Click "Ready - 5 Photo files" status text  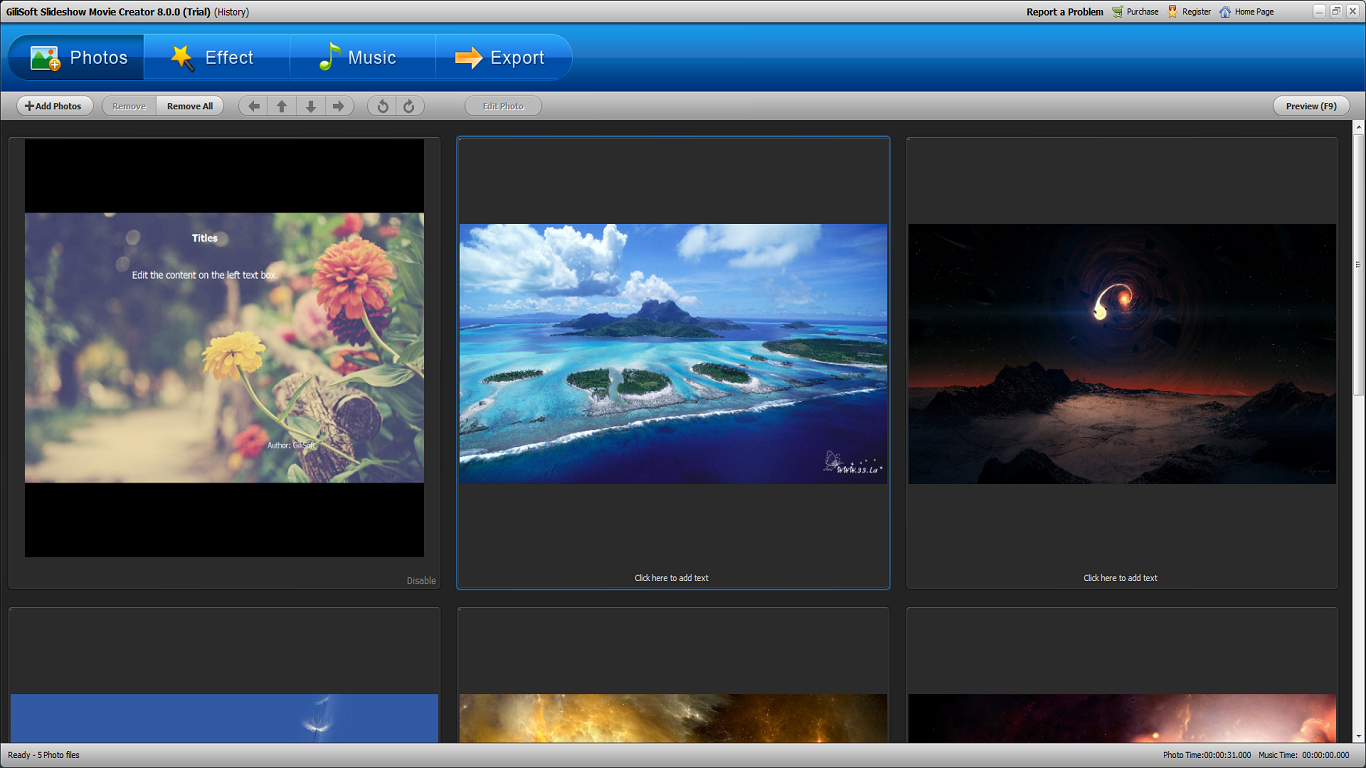coord(44,755)
